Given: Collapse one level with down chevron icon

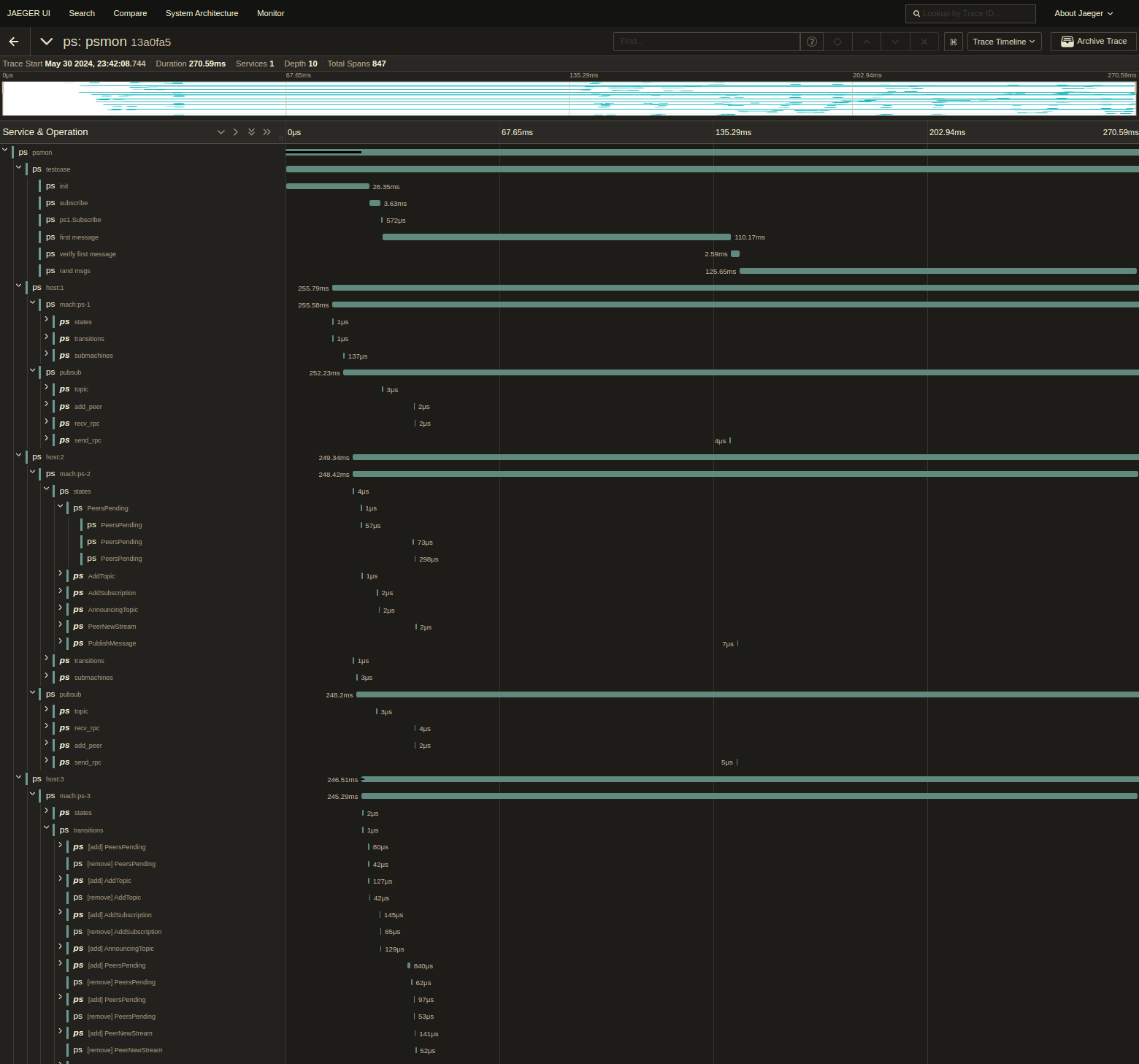Looking at the screenshot, I should click(221, 132).
